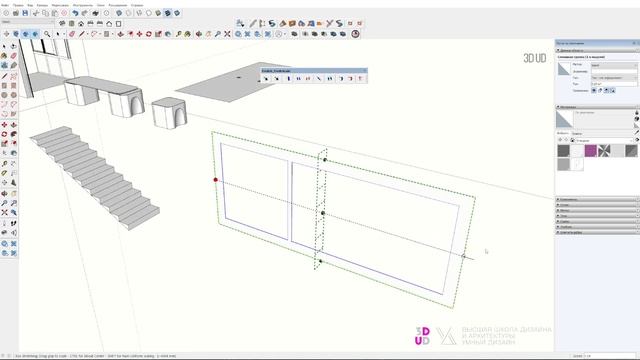Switch to the Edit tab in Materials
Viewport: 640px width, 360px height.
pyautogui.click(x=577, y=133)
